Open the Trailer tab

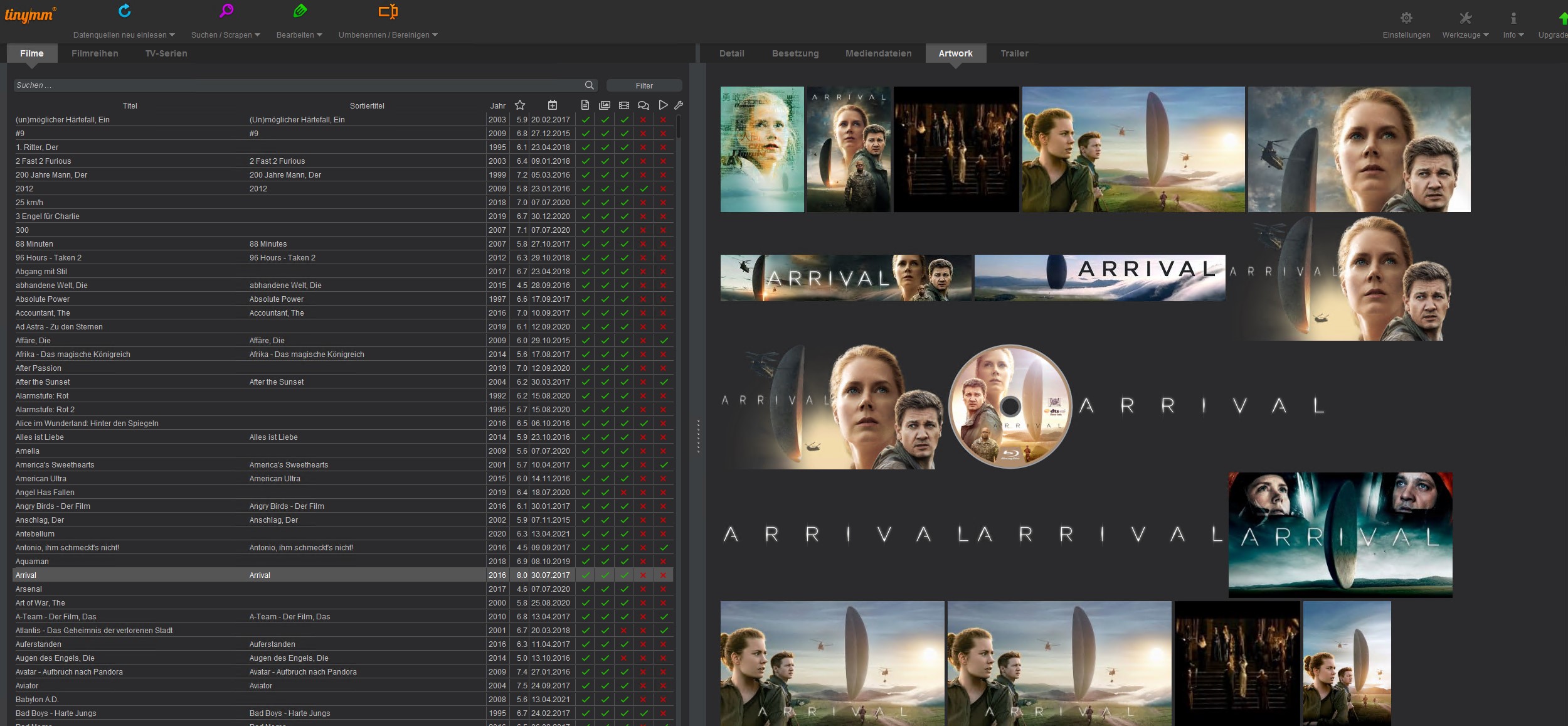click(x=1014, y=53)
